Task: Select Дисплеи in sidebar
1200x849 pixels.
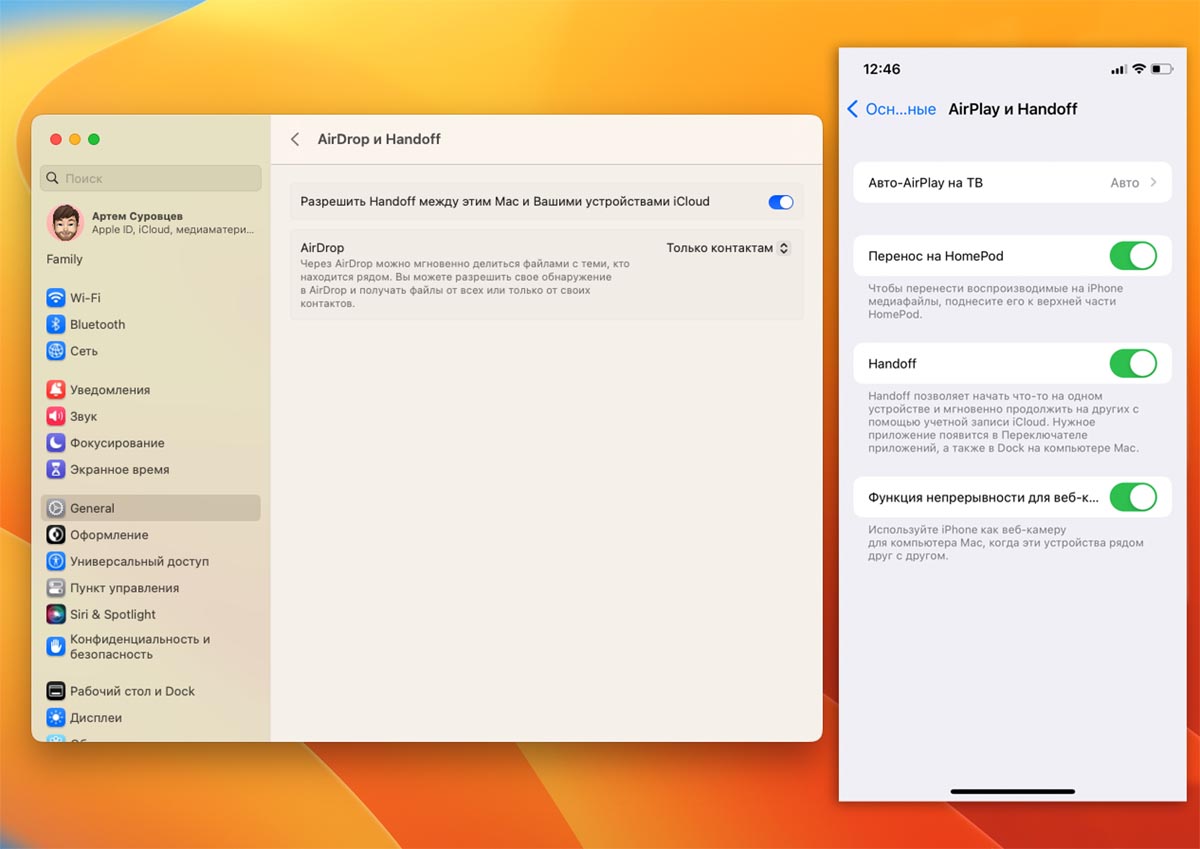Action: click(x=151, y=718)
